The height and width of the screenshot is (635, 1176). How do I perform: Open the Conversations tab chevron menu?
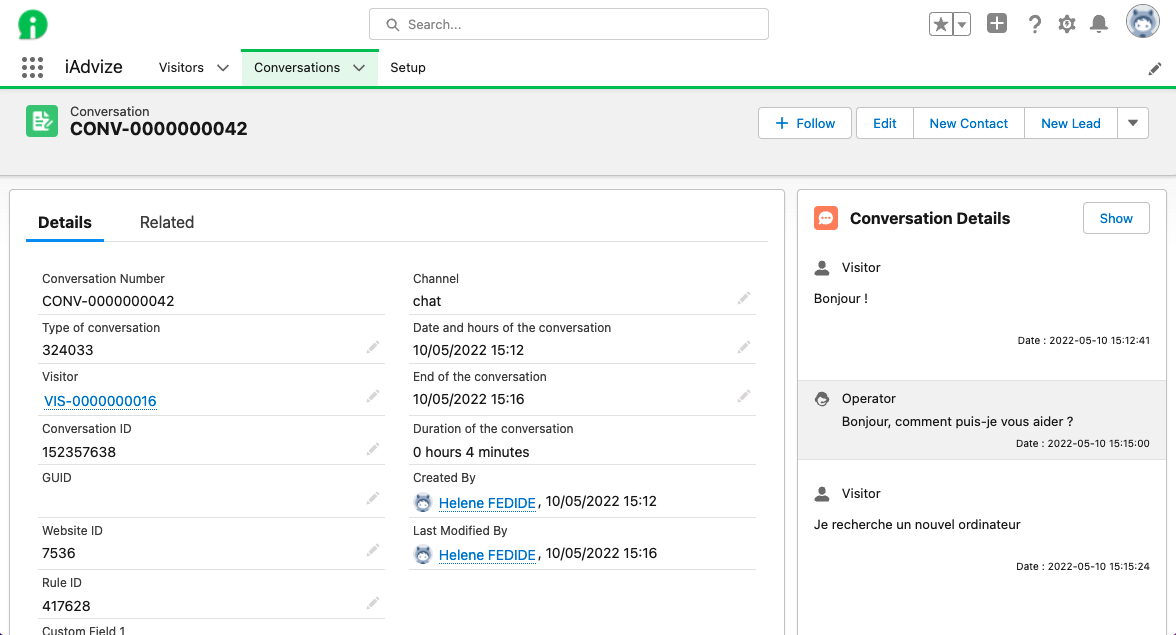(359, 68)
